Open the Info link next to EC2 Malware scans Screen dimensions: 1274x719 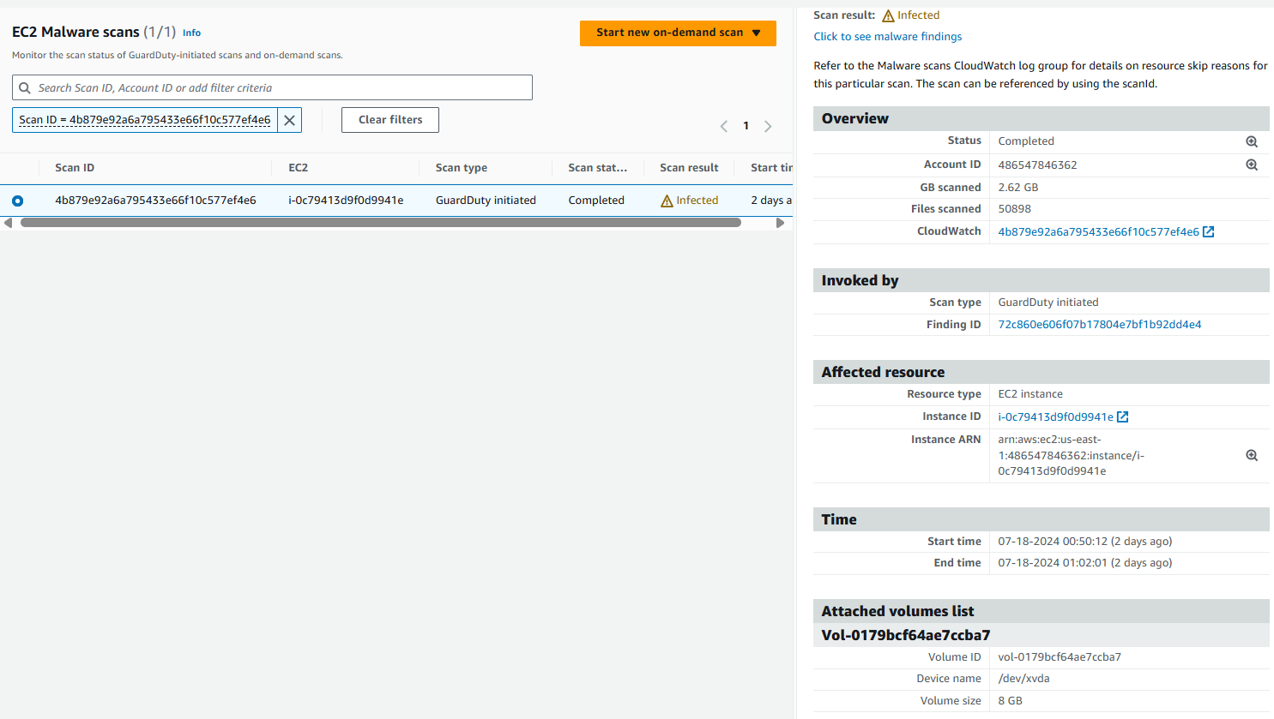(x=191, y=33)
